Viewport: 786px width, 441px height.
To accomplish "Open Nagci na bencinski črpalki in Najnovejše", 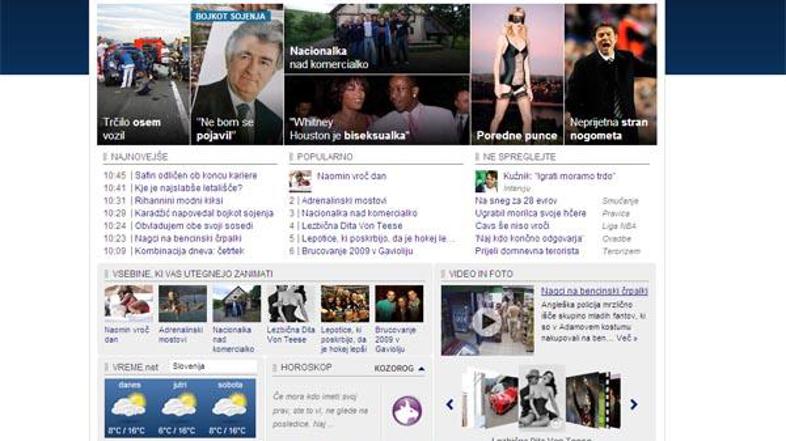I will point(188,238).
